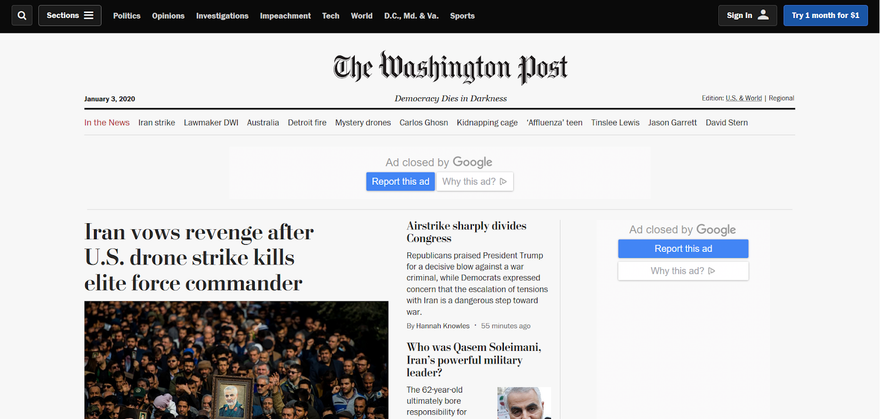
Task: Expand the Sections hamburger menu
Action: click(70, 16)
